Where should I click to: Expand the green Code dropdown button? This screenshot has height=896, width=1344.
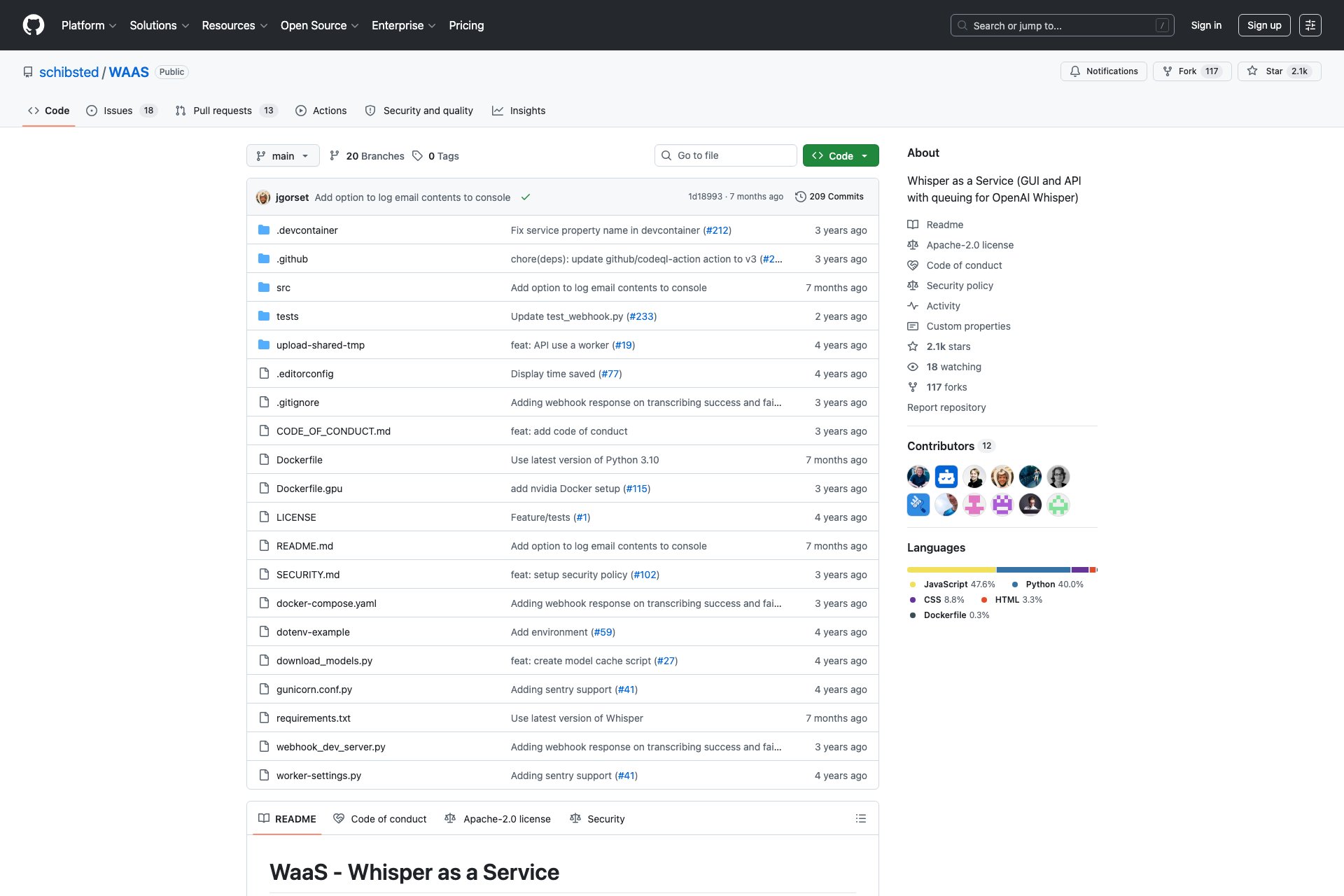(840, 155)
